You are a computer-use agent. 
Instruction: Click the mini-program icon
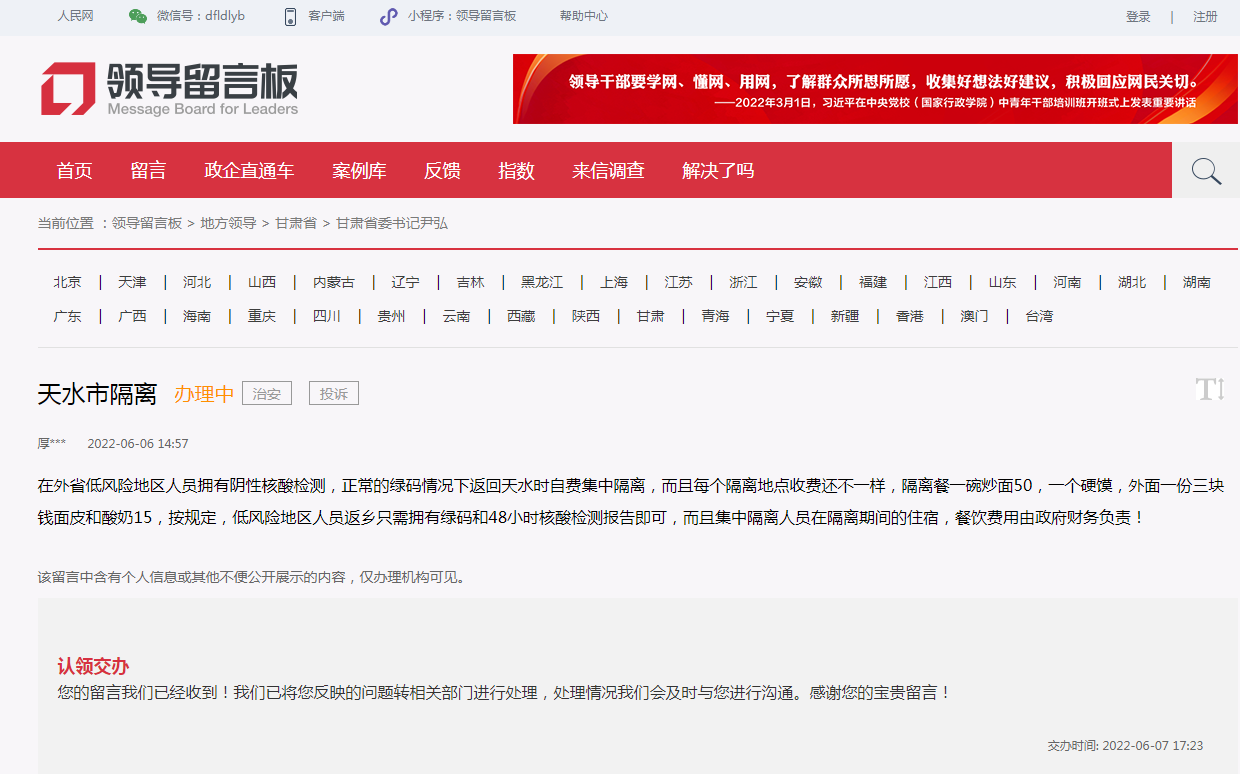point(389,16)
